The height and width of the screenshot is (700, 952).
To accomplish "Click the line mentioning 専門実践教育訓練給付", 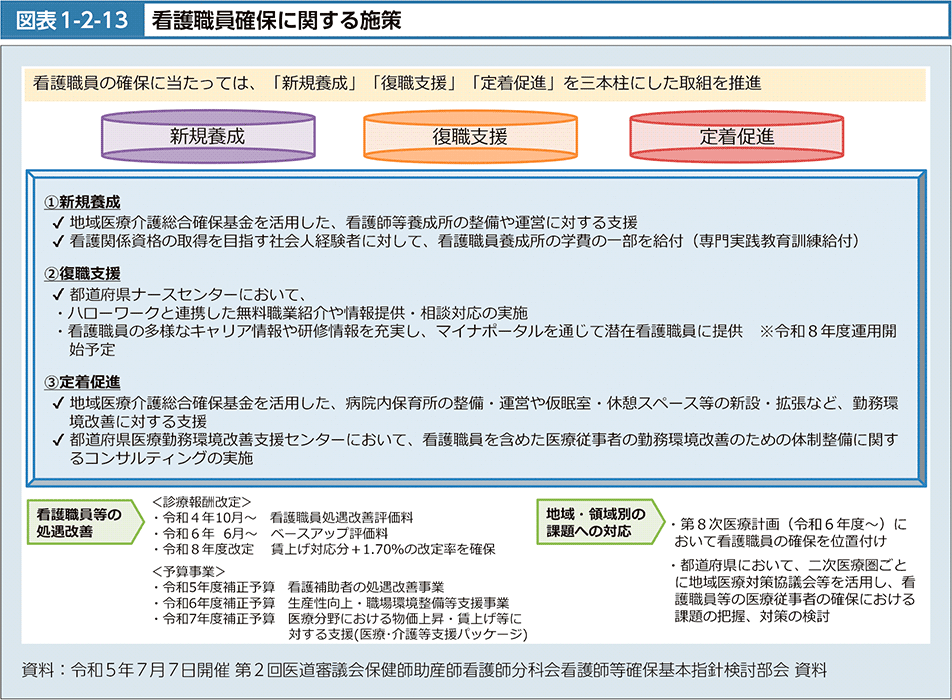I will pyautogui.click(x=464, y=241).
